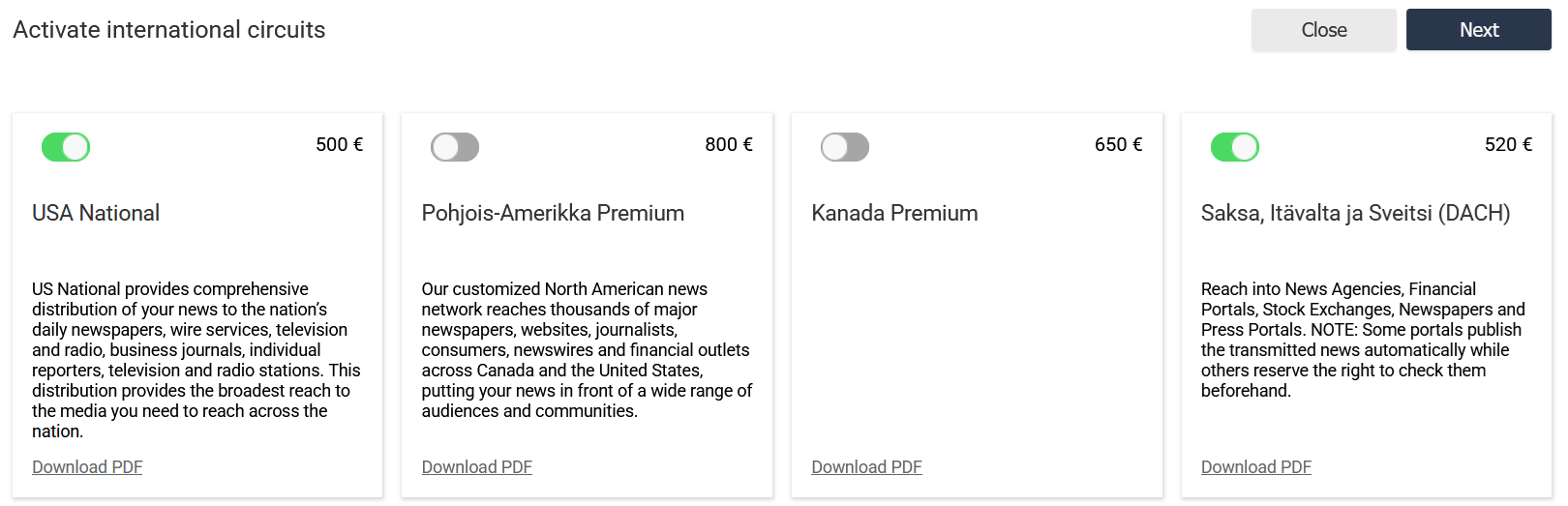
Task: Click the Kanada Premium title
Action: click(x=894, y=213)
